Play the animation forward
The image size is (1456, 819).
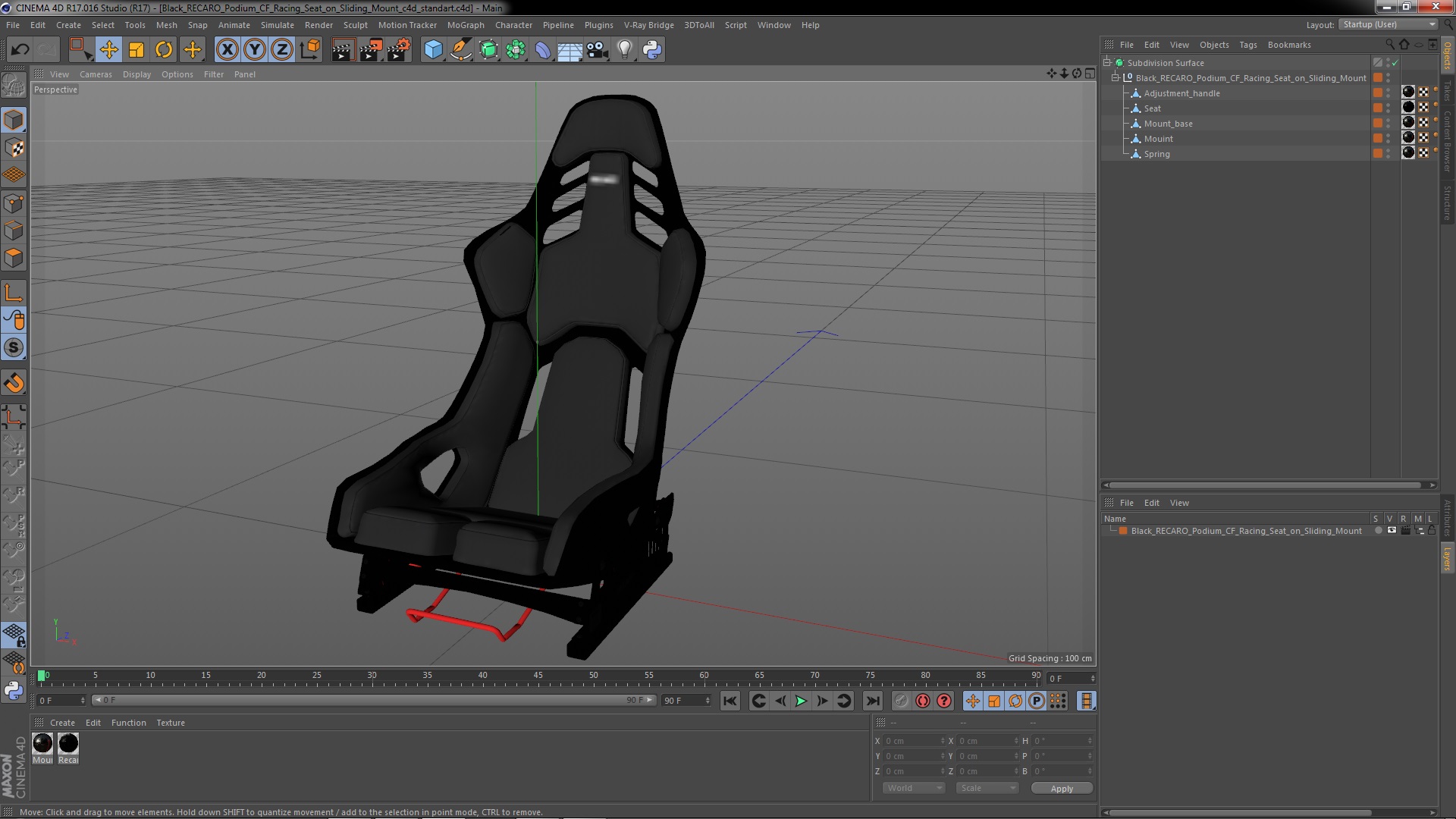[801, 701]
